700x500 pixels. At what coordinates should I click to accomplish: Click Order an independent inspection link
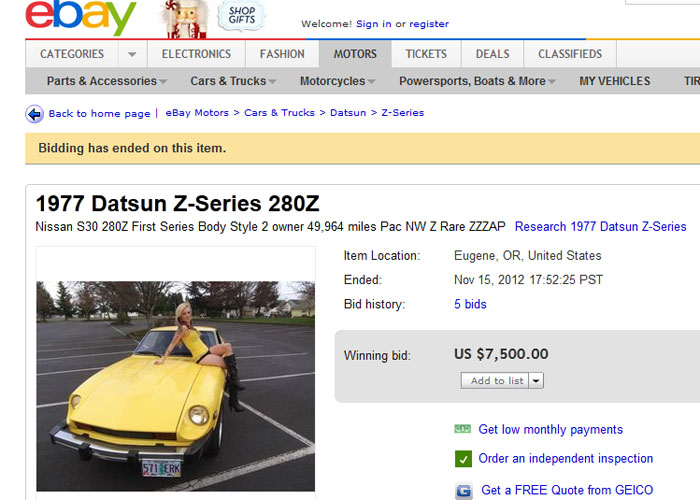tap(566, 458)
